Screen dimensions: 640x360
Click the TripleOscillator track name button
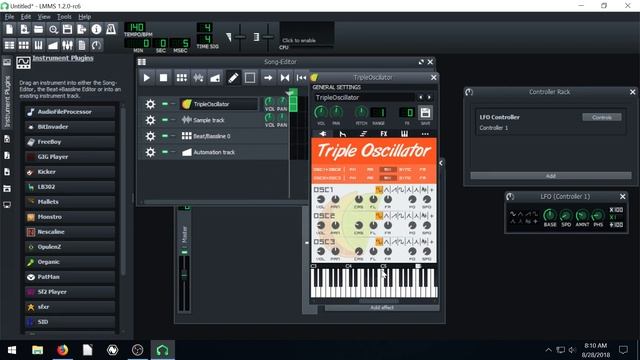click(x=219, y=104)
